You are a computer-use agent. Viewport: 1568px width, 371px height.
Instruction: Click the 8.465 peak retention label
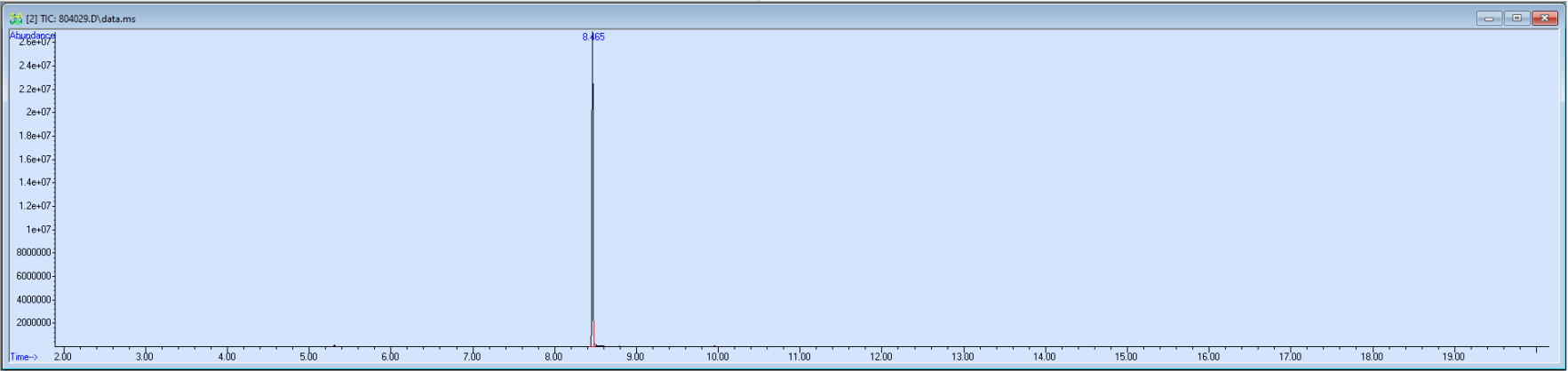tap(593, 36)
